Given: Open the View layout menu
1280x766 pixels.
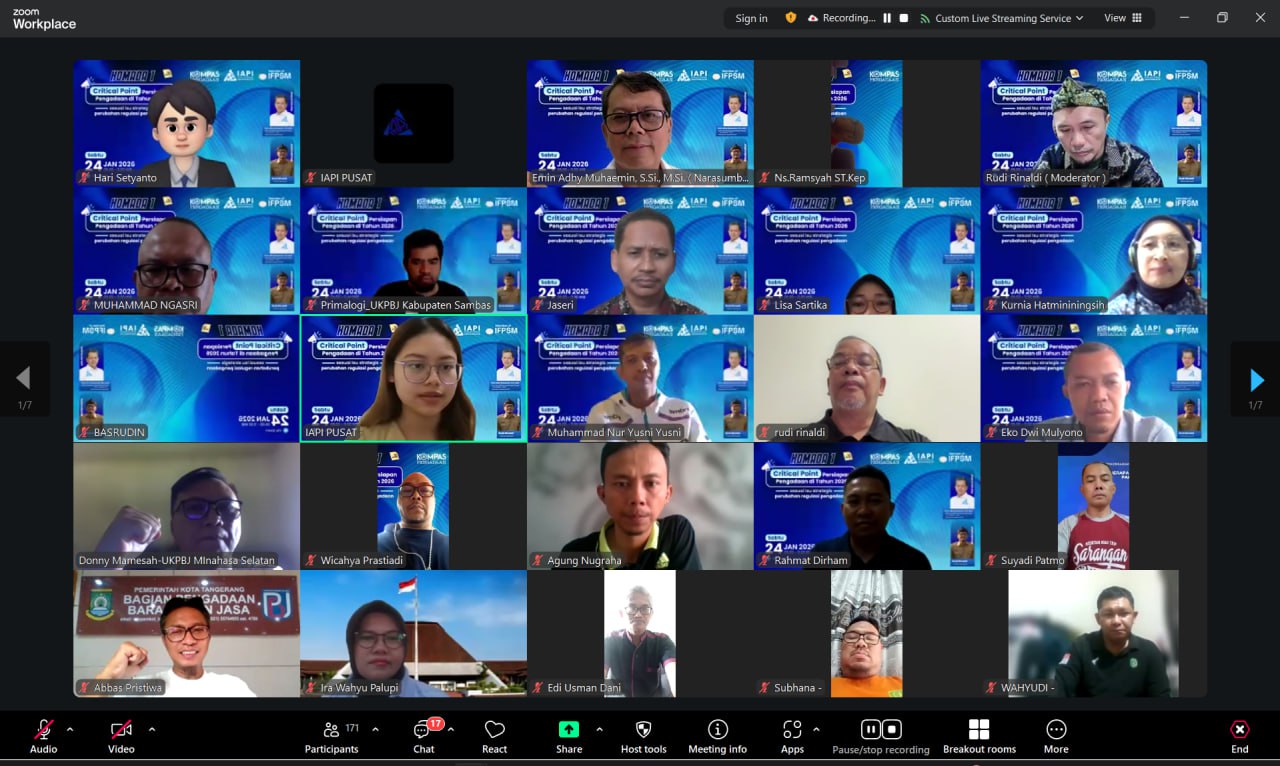Looking at the screenshot, I should click(1122, 18).
